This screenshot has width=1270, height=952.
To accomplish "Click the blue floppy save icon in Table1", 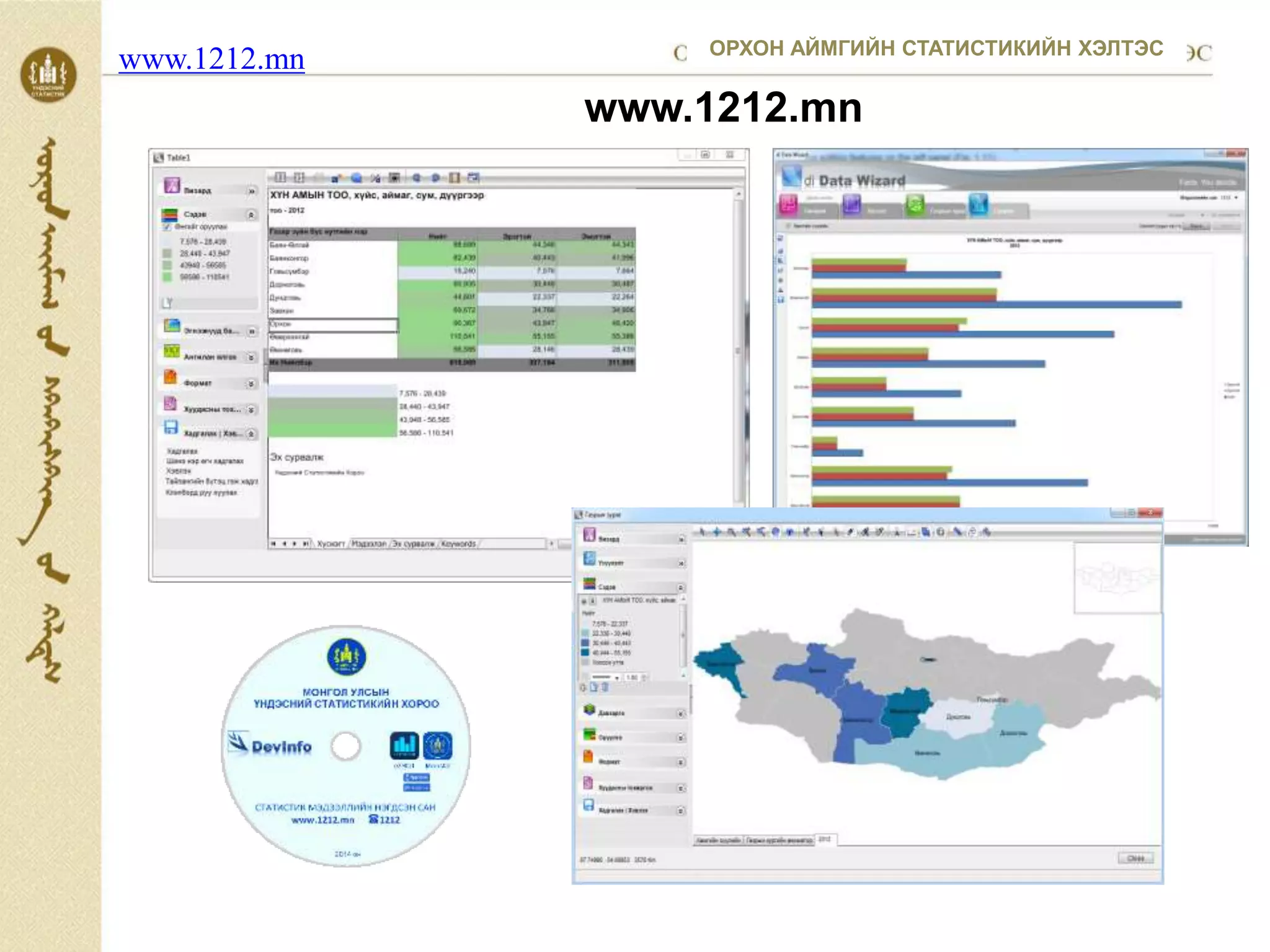I will coord(171,427).
